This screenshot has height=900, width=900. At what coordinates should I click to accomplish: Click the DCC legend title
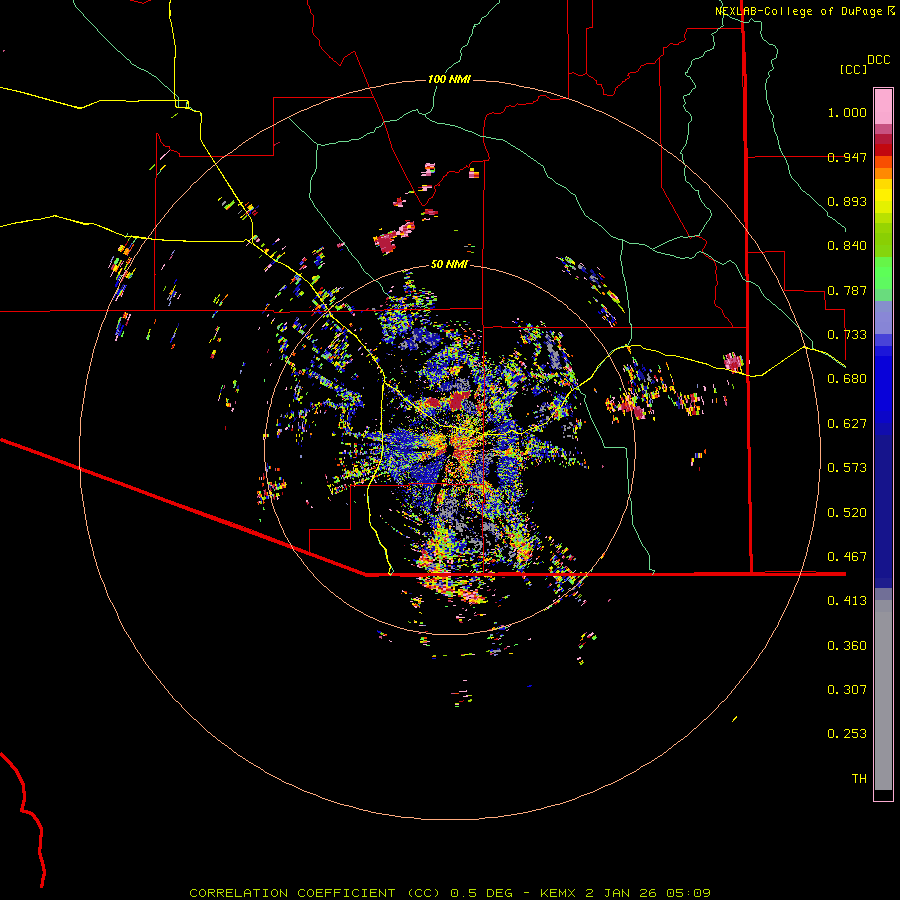[878, 60]
